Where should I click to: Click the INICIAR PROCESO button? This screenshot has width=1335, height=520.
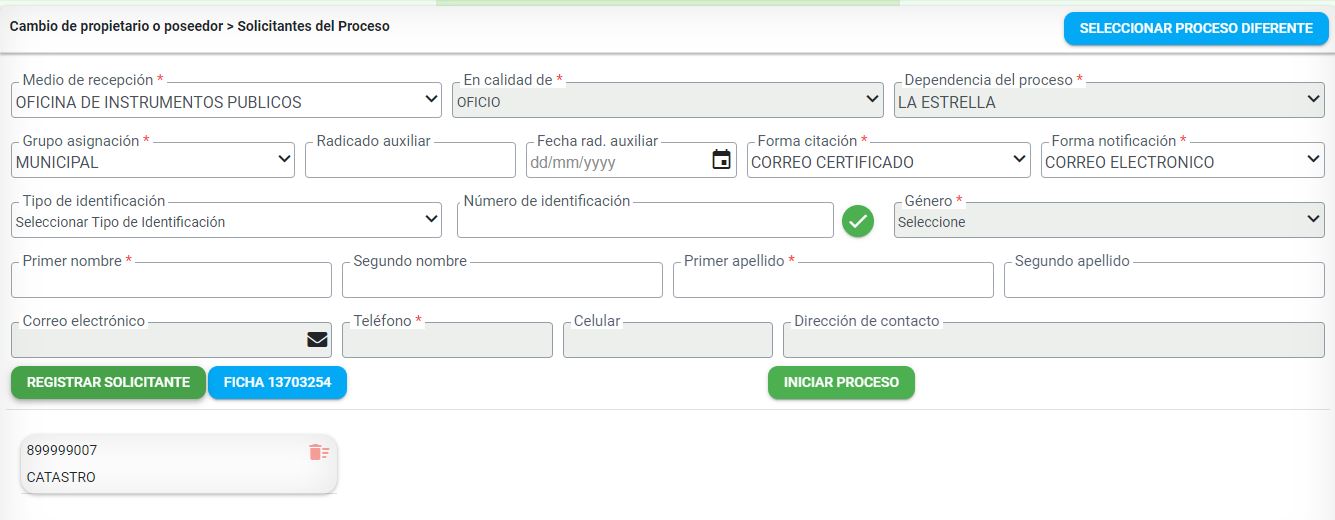coord(841,382)
